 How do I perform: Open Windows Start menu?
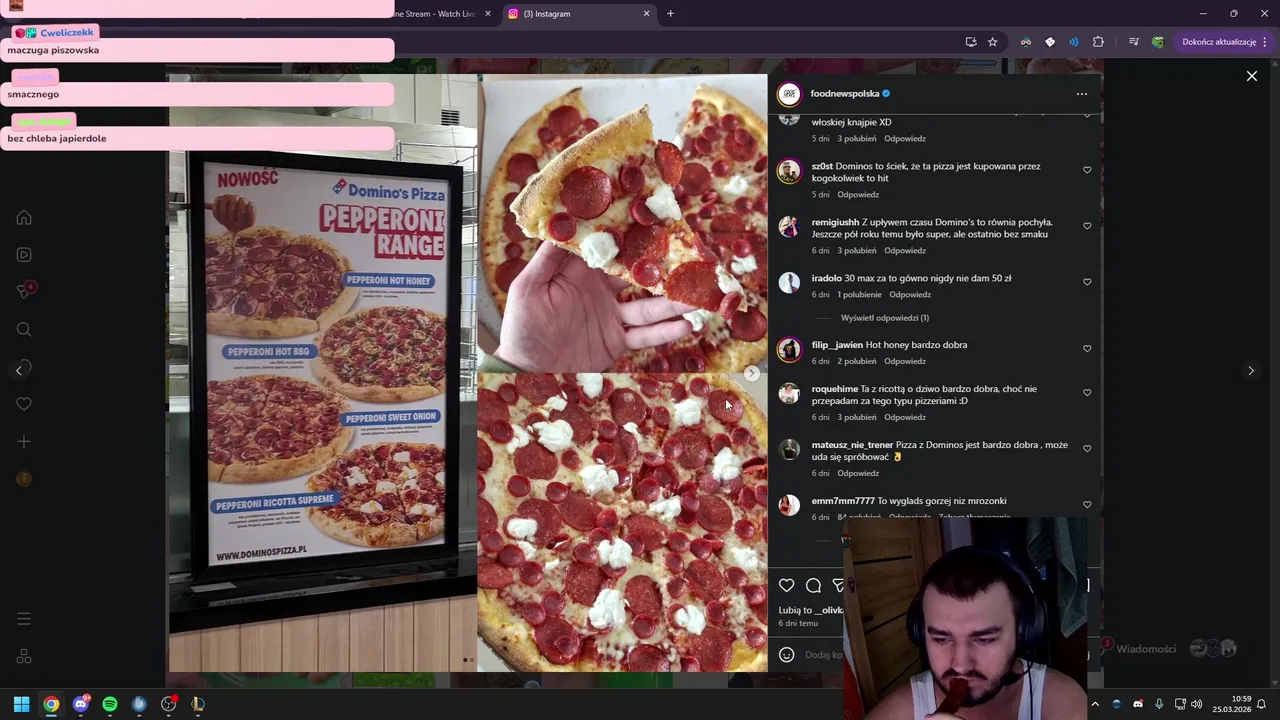(x=21, y=704)
